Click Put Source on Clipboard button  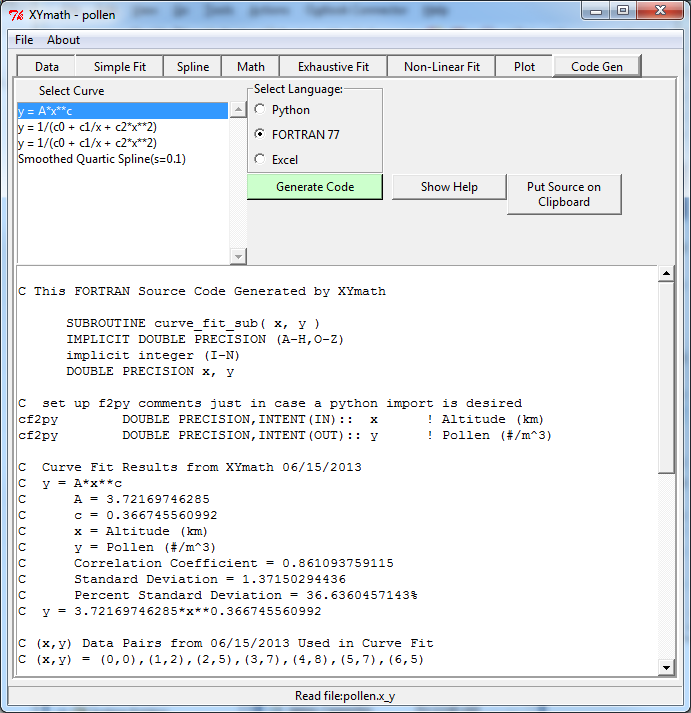564,194
